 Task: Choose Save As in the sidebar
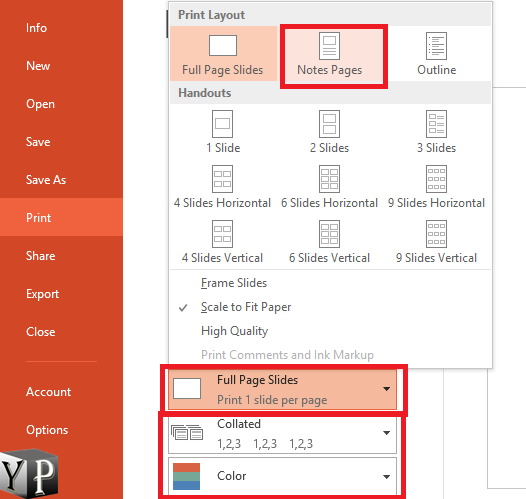point(61,180)
